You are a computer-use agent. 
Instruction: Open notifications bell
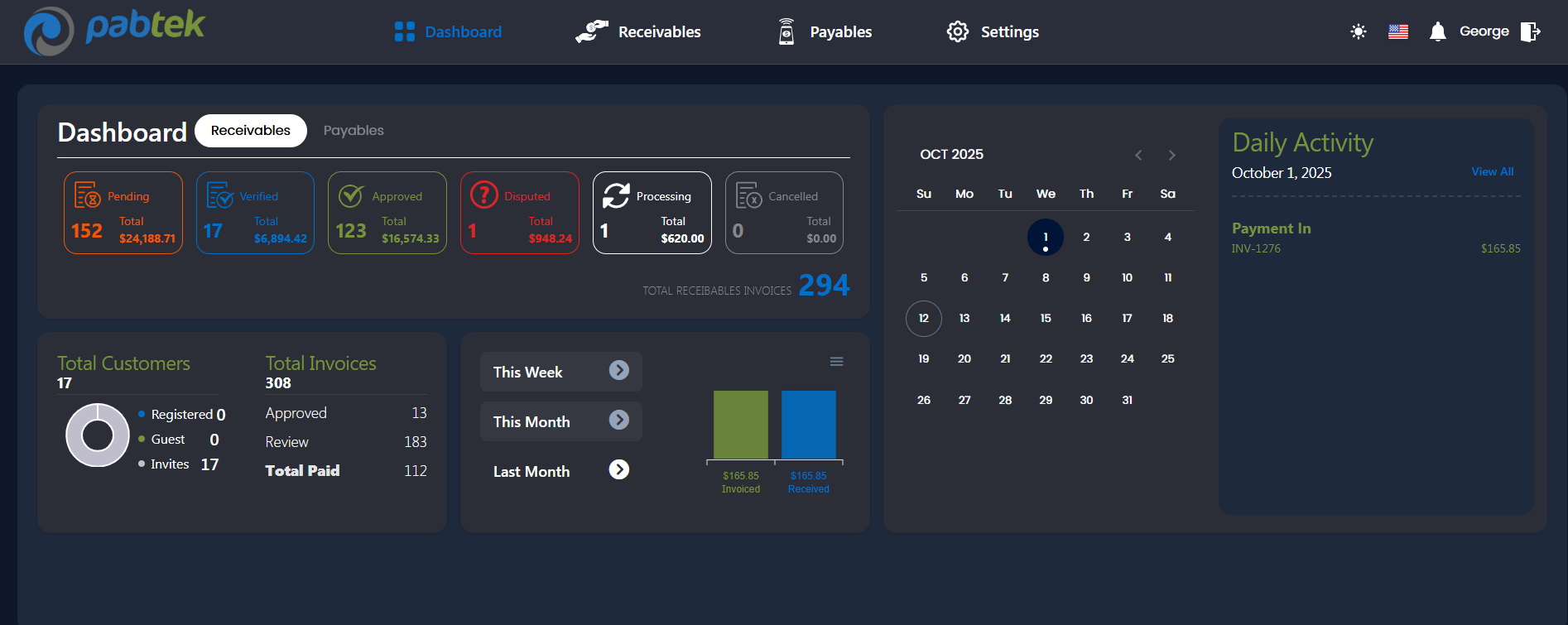pyautogui.click(x=1438, y=31)
